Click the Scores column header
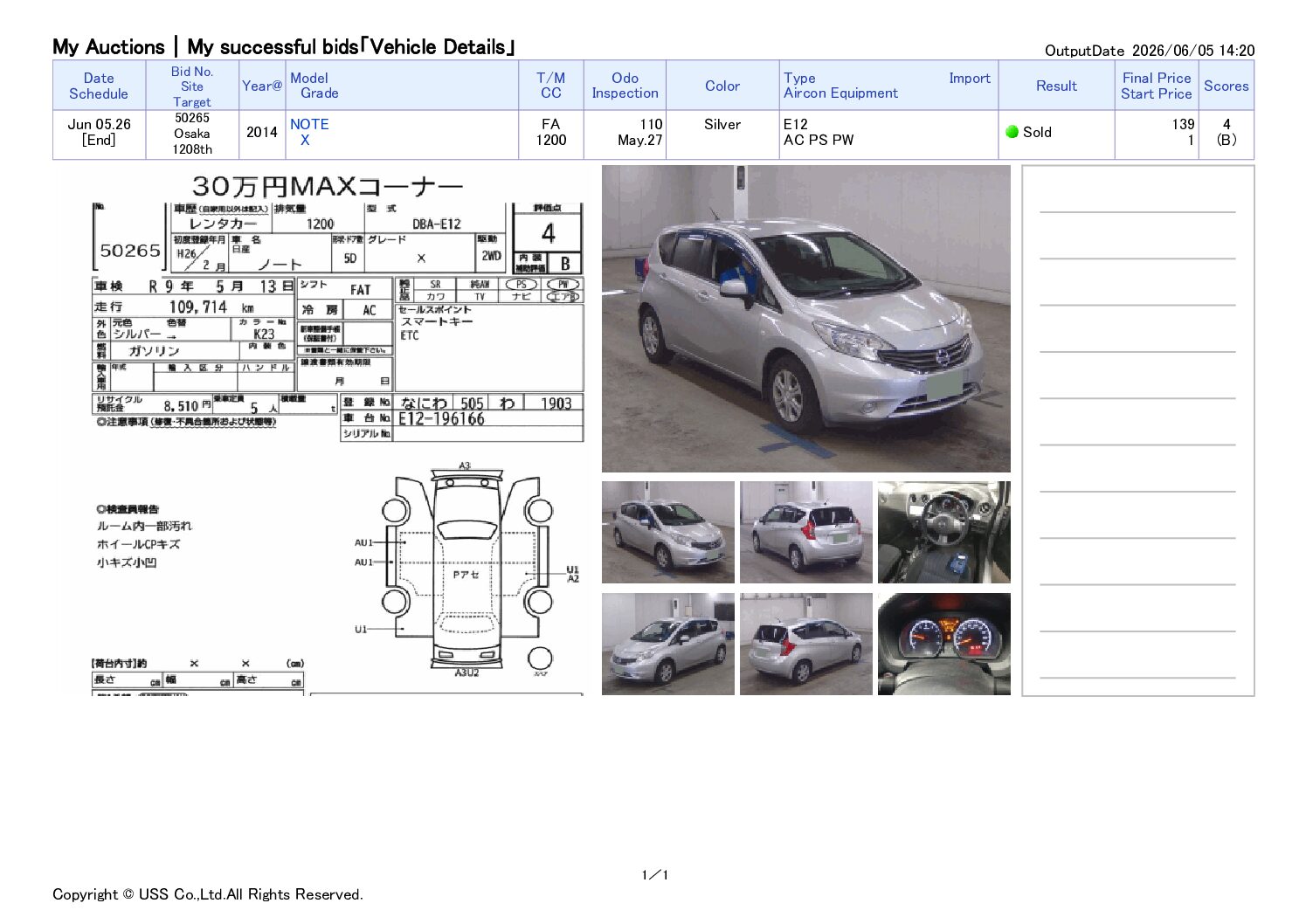This screenshot has height=924, width=1306. (x=1227, y=86)
